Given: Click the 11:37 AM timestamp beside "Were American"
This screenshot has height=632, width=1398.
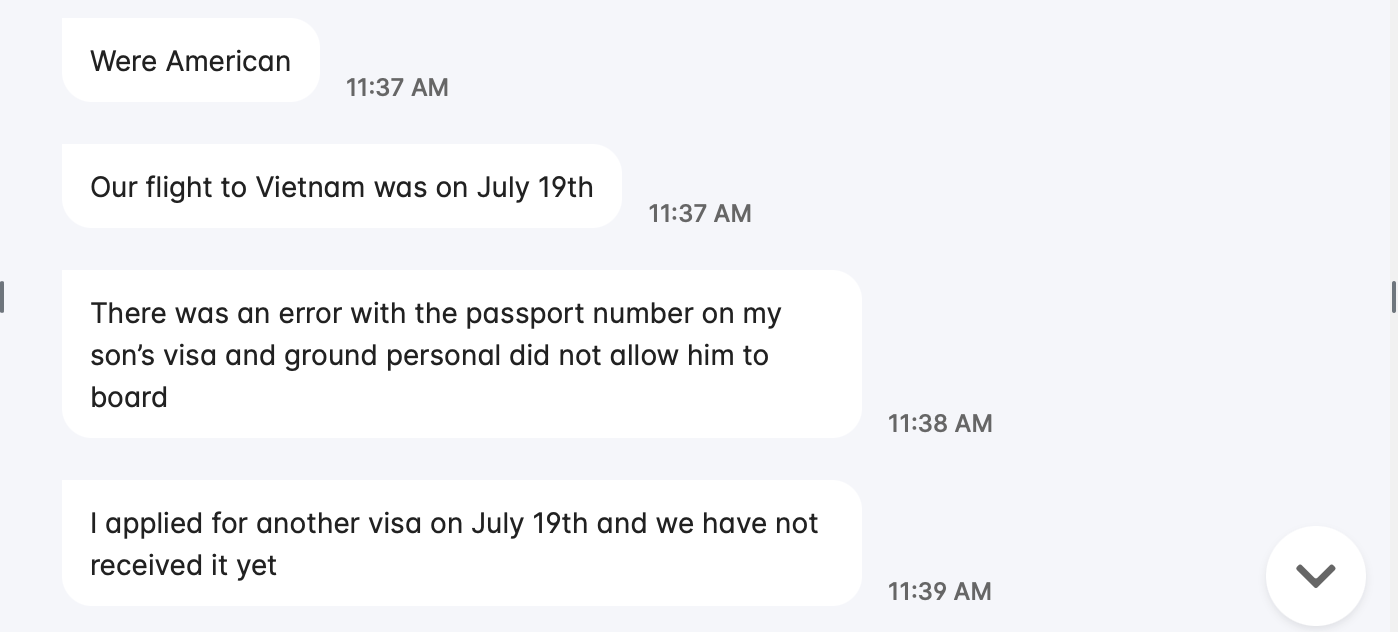Looking at the screenshot, I should coord(397,88).
